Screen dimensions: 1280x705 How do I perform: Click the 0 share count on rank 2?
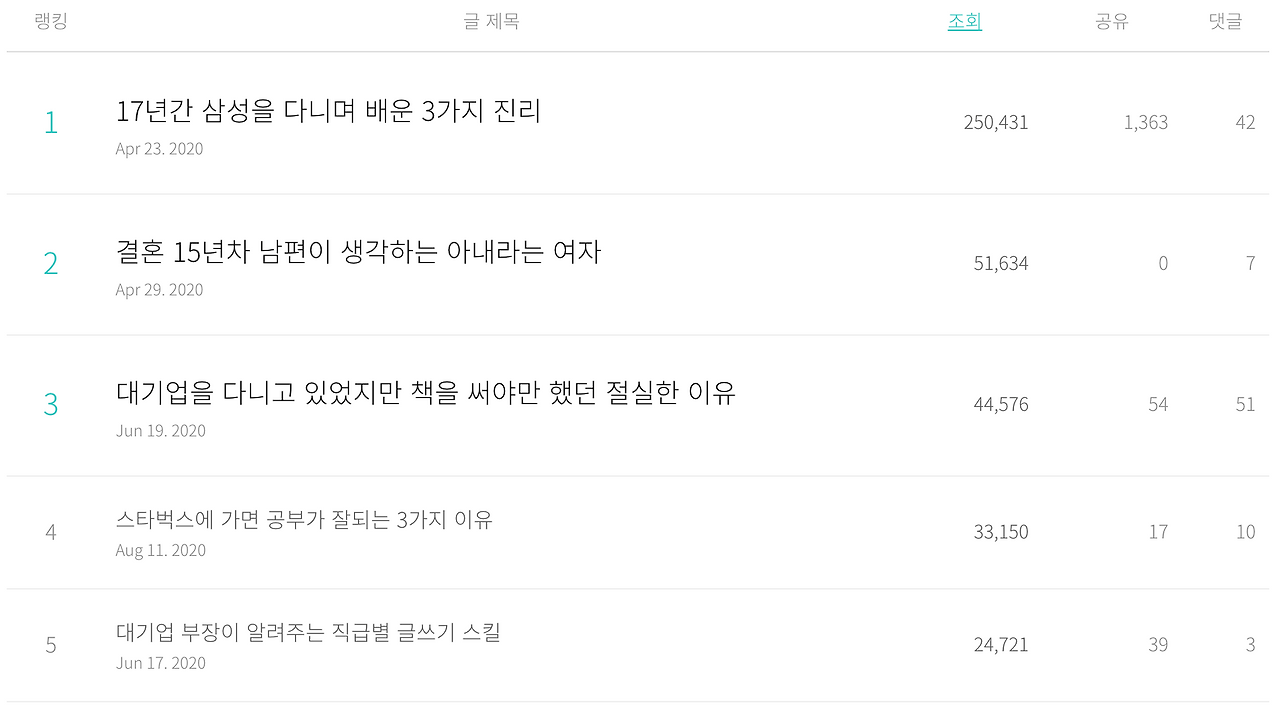[1163, 263]
